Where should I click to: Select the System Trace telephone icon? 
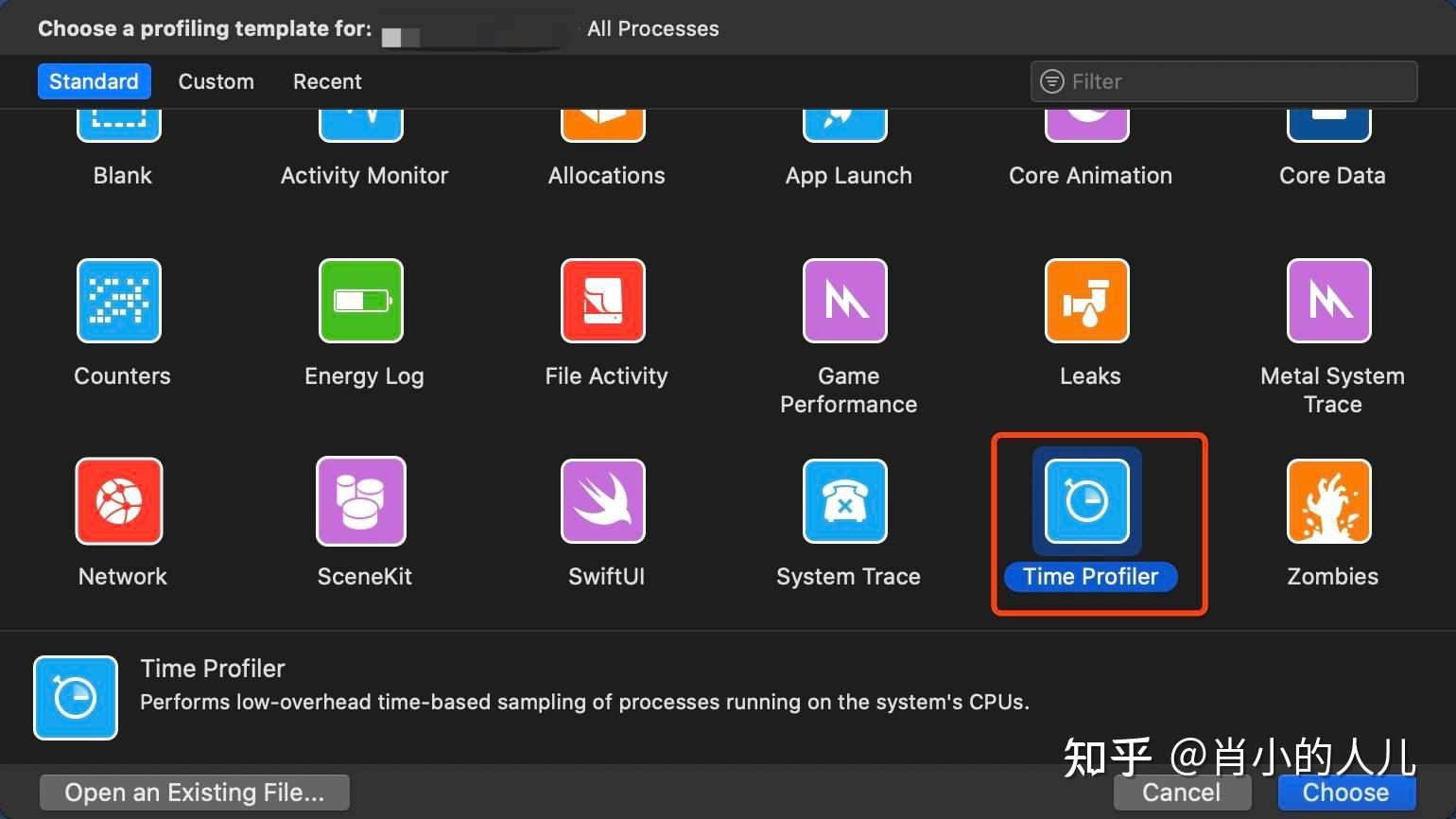tap(845, 501)
